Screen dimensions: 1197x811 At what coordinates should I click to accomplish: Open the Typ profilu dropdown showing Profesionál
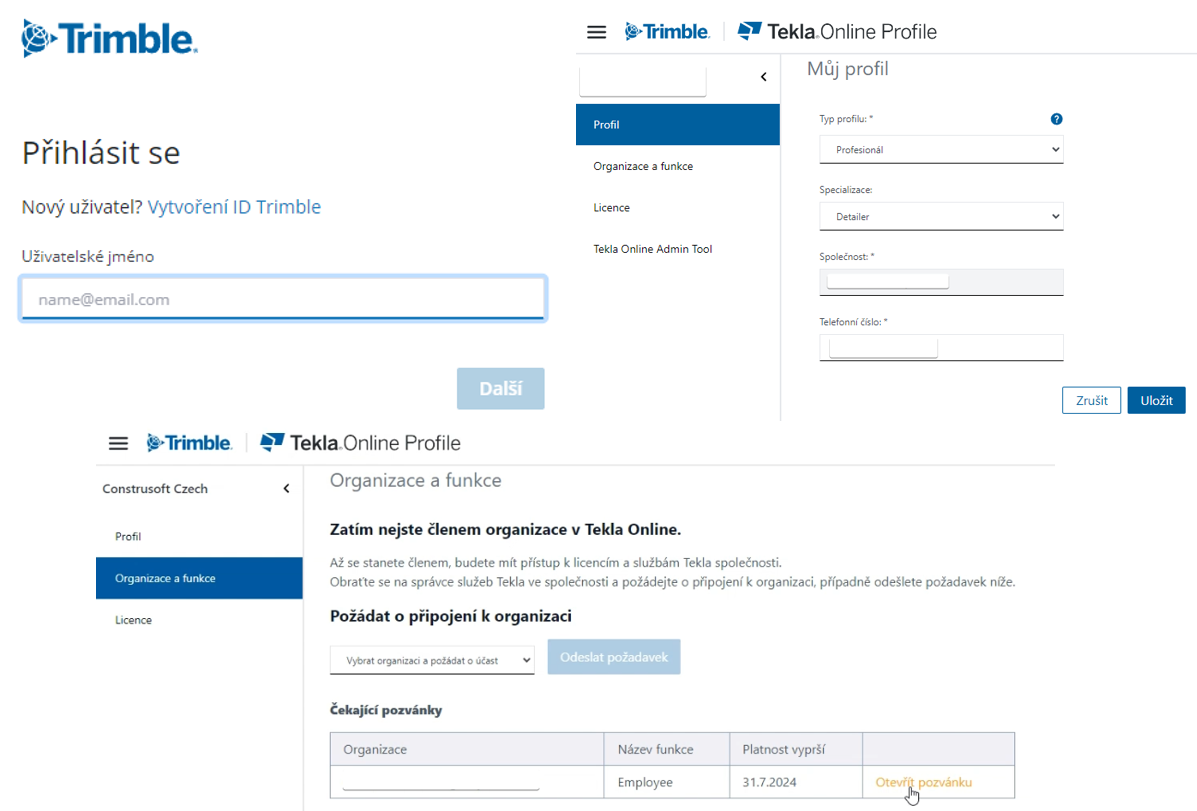click(941, 150)
